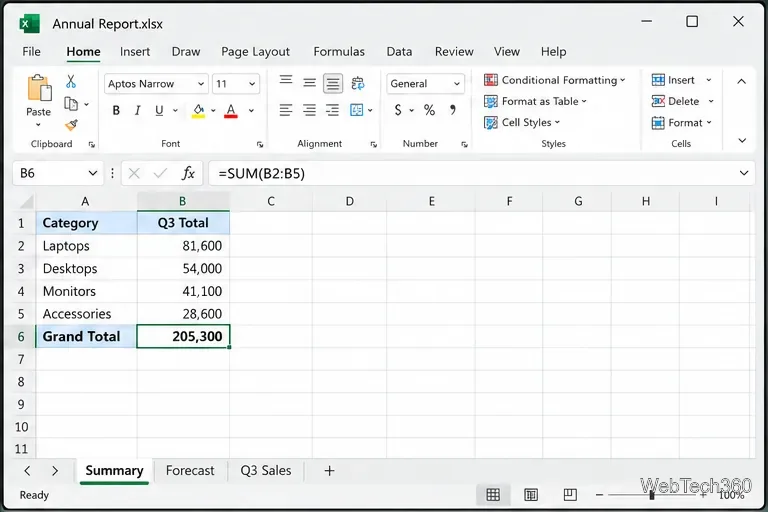This screenshot has height=512, width=768.
Task: Switch to Normal view in status bar
Action: pyautogui.click(x=493, y=495)
